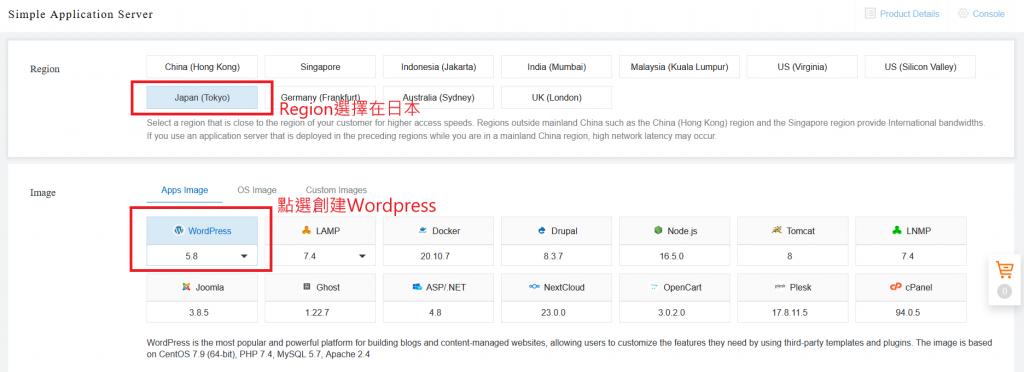The image size is (1024, 372).
Task: Click the Node.js hexagon icon
Action: (658, 230)
